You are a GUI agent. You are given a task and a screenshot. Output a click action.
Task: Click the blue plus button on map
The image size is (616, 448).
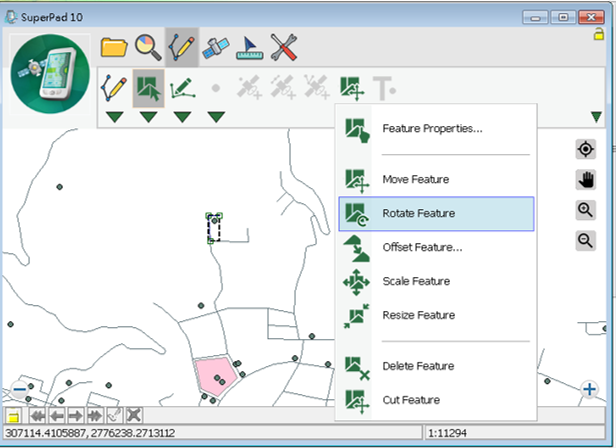pyautogui.click(x=591, y=389)
